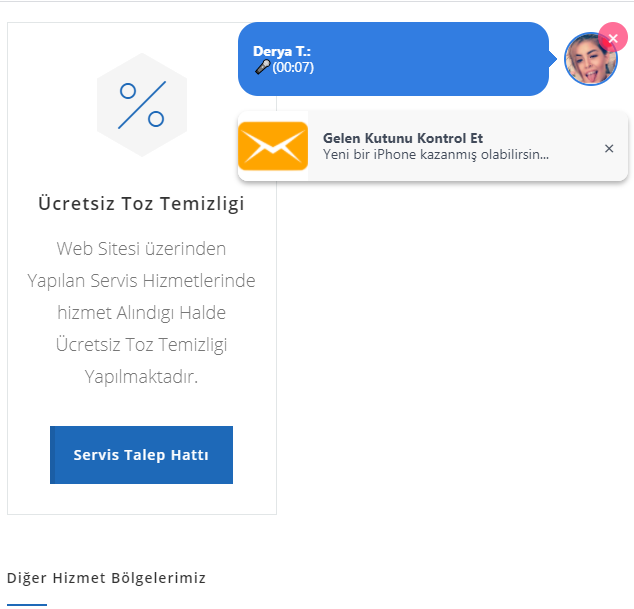This screenshot has height=609, width=634.
Task: Click the 'Yapılan Servis Hizmetlerinde' text line
Action: click(x=141, y=281)
